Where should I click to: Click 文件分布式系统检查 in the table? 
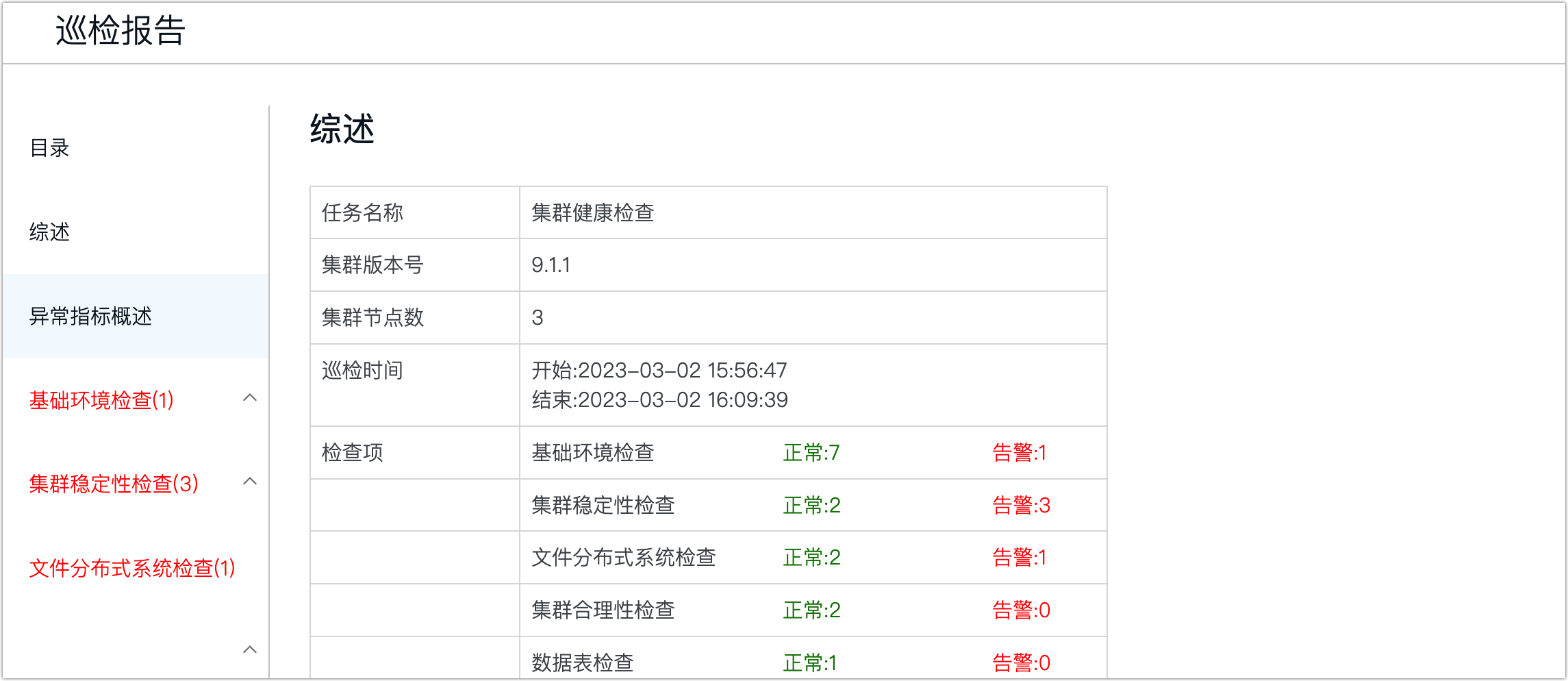[624, 558]
